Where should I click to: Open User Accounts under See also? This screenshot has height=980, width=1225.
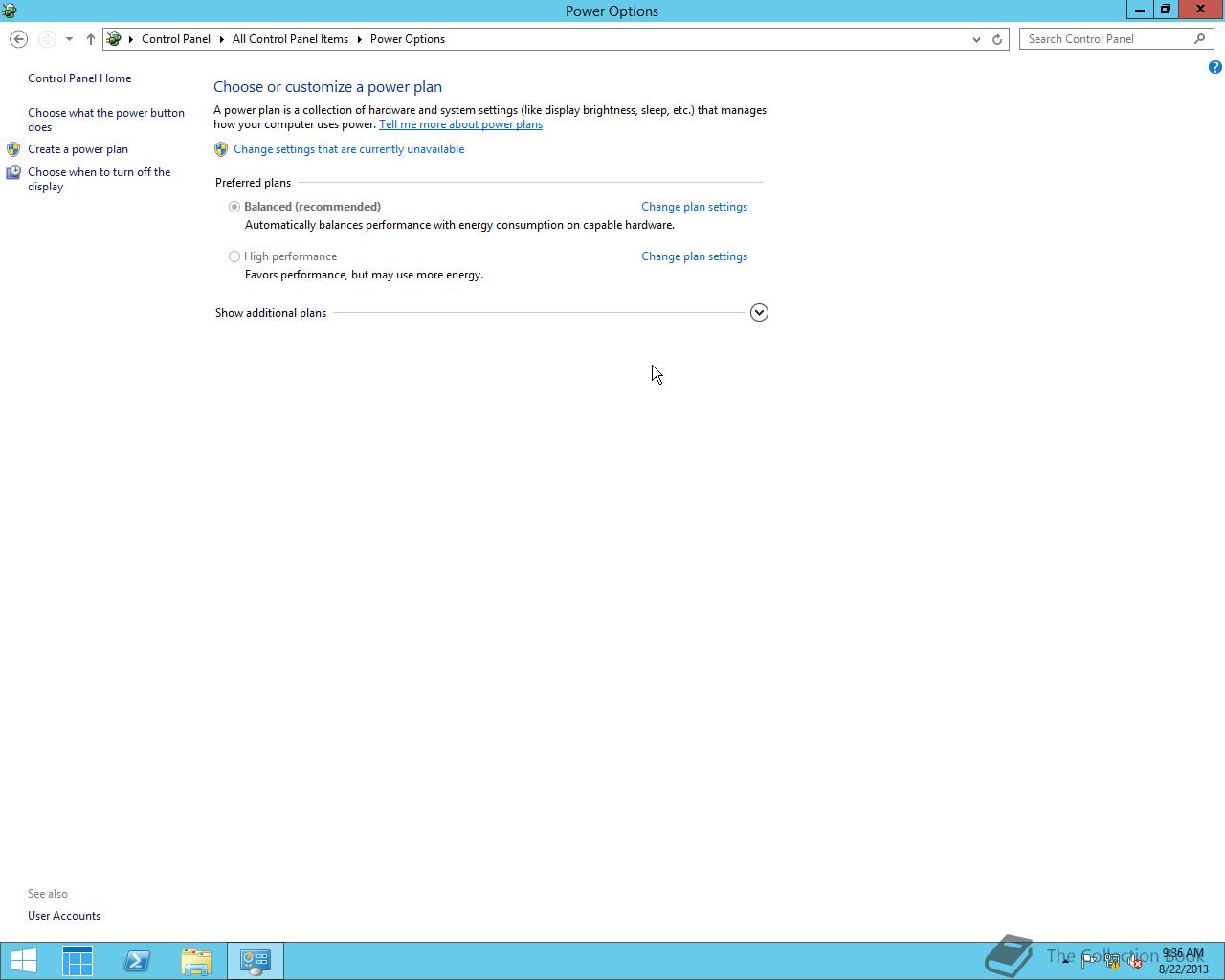[x=64, y=916]
